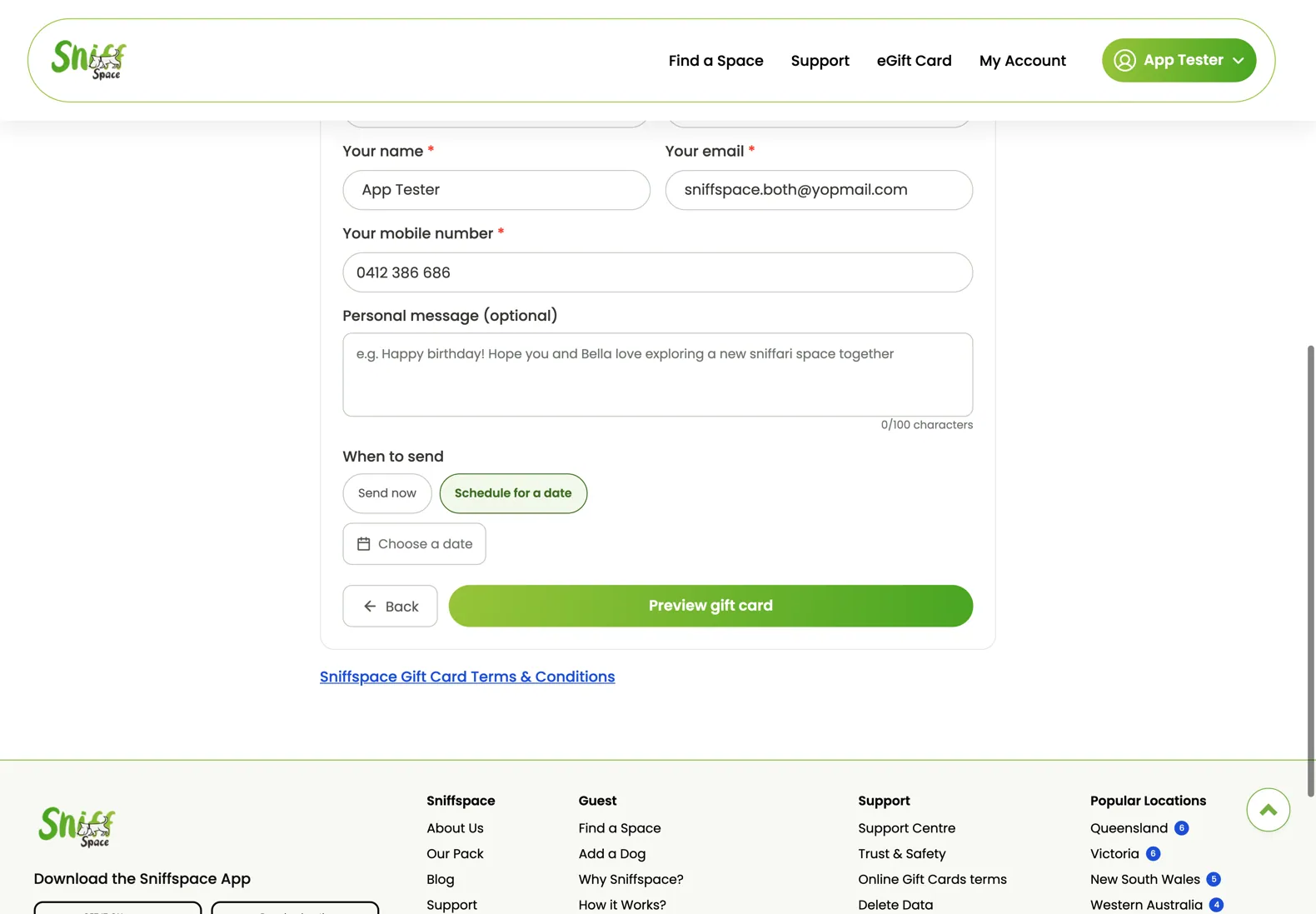Open Delete Data footer link
This screenshot has width=1316, height=914.
[895, 905]
